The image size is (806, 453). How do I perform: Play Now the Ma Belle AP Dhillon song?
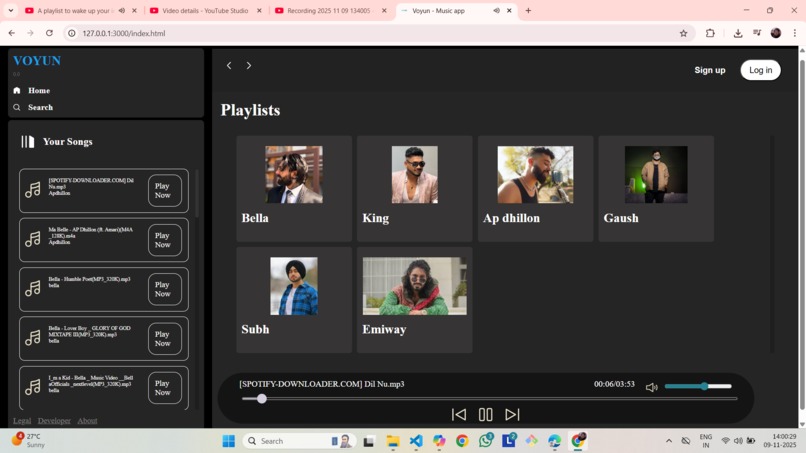[164, 240]
